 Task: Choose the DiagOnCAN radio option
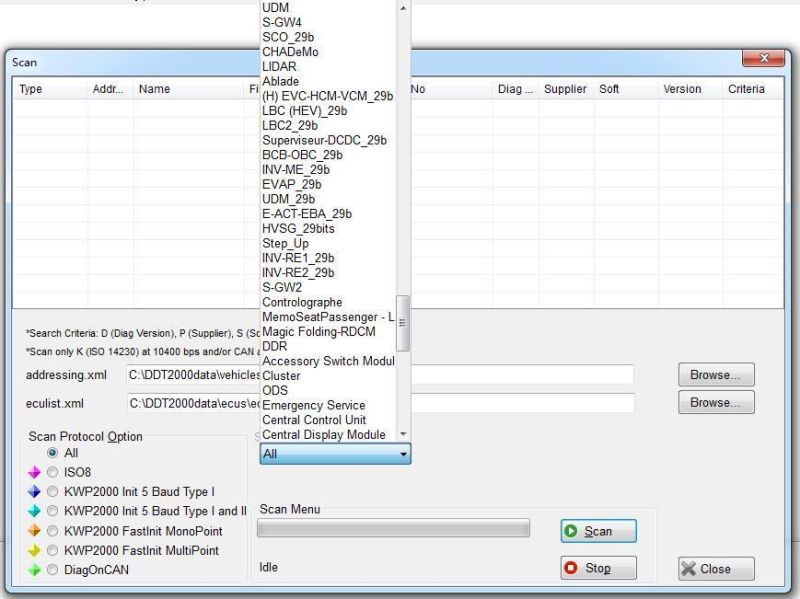click(x=52, y=570)
